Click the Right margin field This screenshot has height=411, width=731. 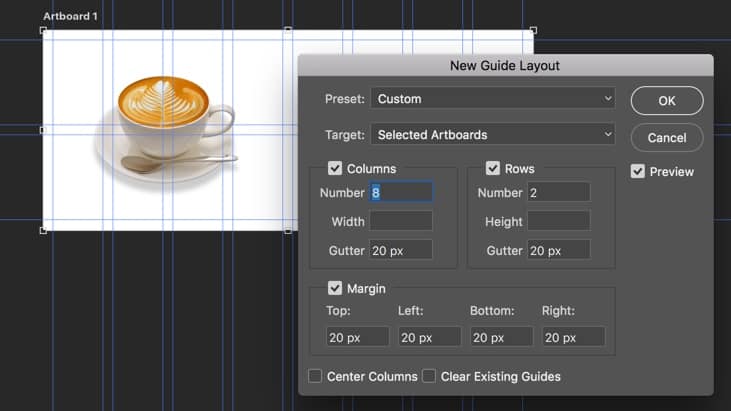573,337
